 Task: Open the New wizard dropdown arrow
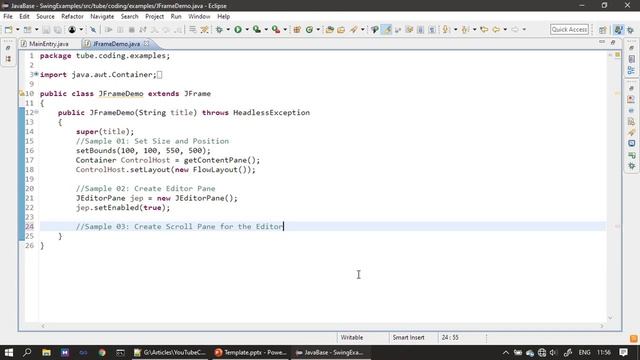pyautogui.click(x=17, y=29)
